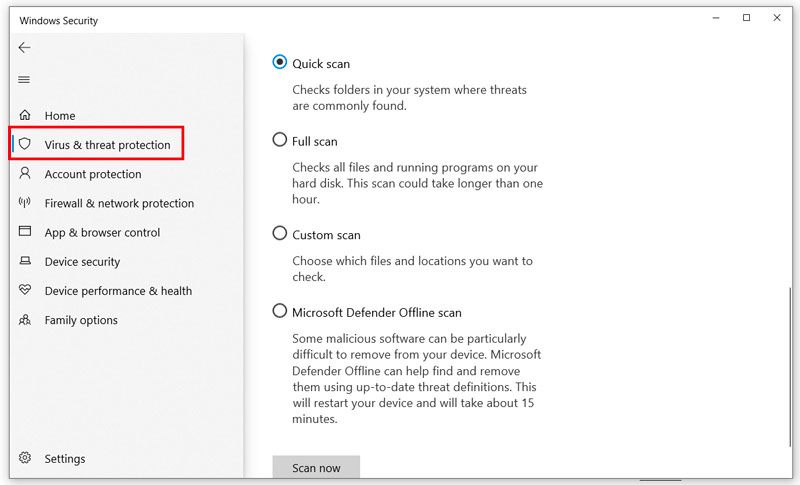Viewport: 800px width, 485px height.
Task: Click the 'Checks all files and running programs' text
Action: click(x=417, y=183)
